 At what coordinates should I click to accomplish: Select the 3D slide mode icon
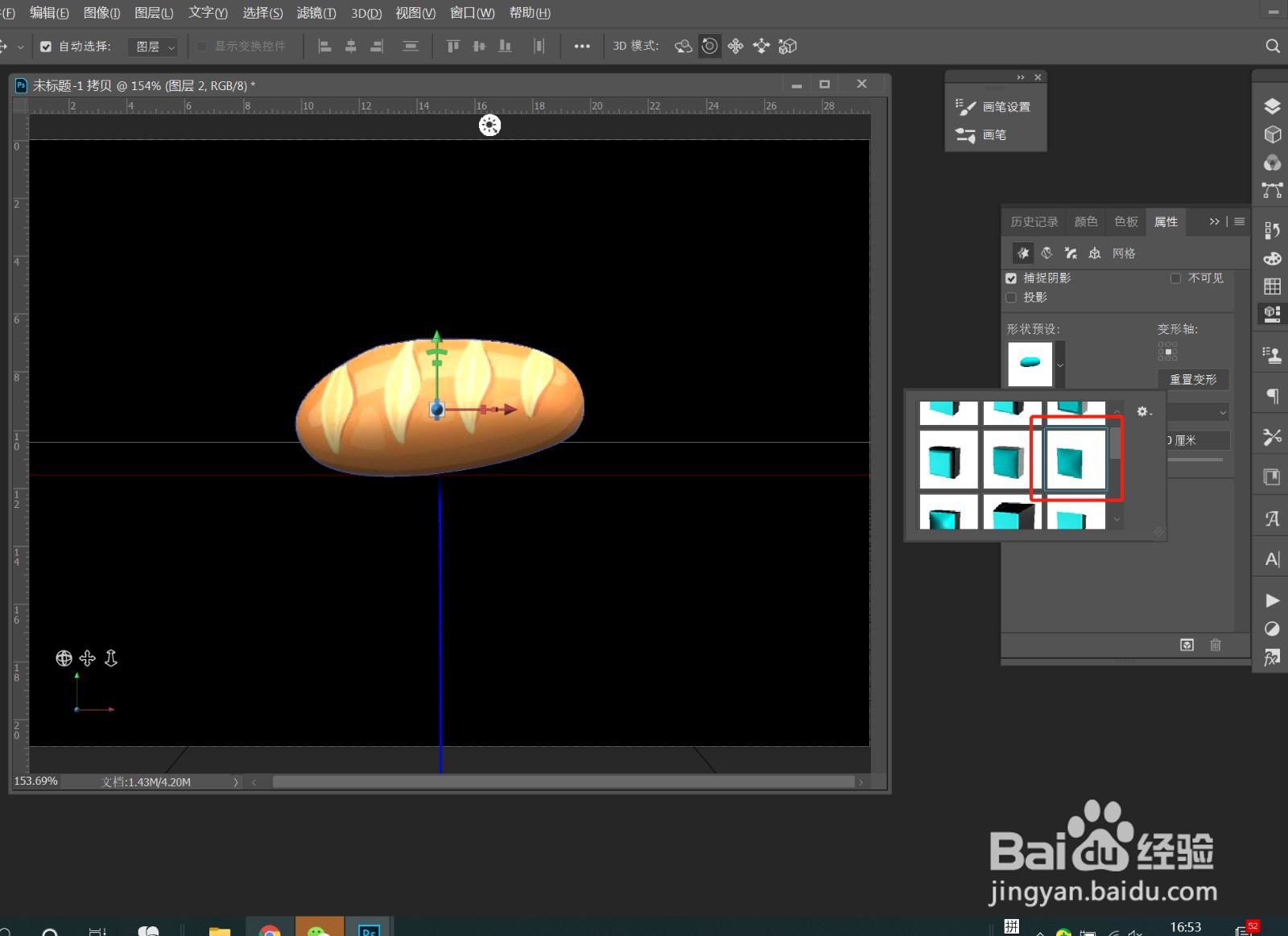762,46
